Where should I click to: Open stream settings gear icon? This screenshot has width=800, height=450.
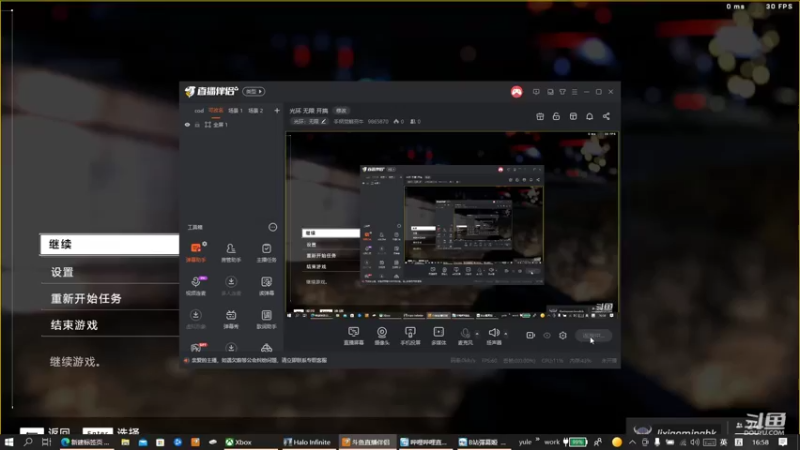(563, 335)
